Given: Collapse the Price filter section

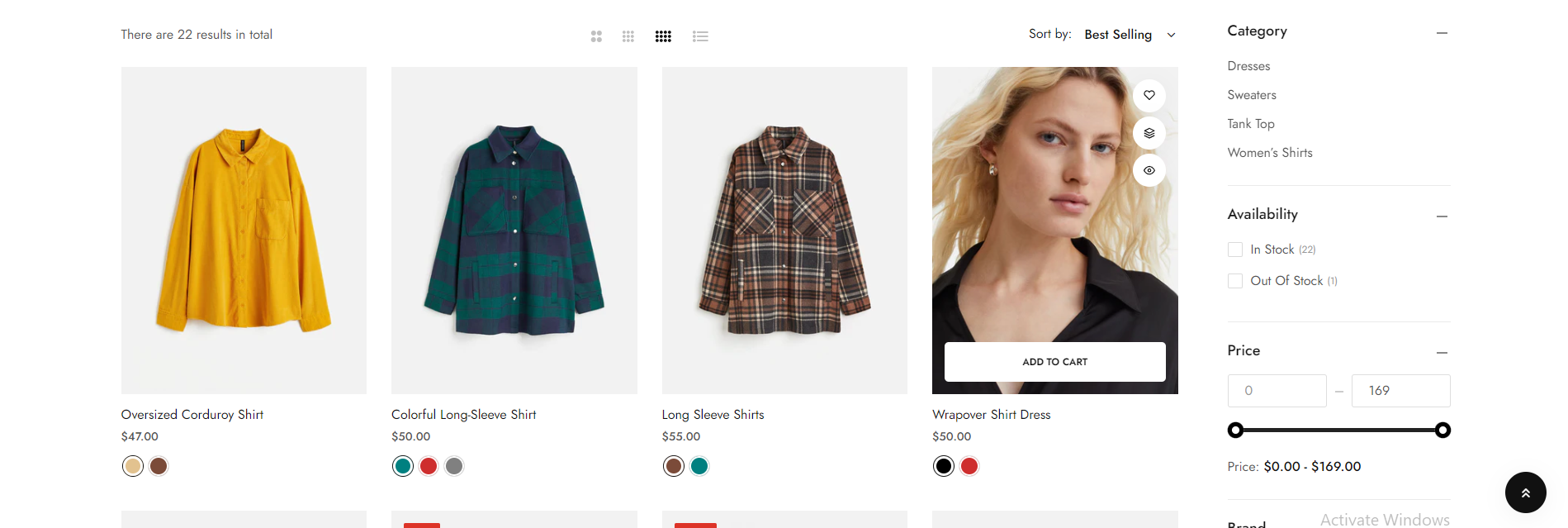Looking at the screenshot, I should tap(1442, 353).
